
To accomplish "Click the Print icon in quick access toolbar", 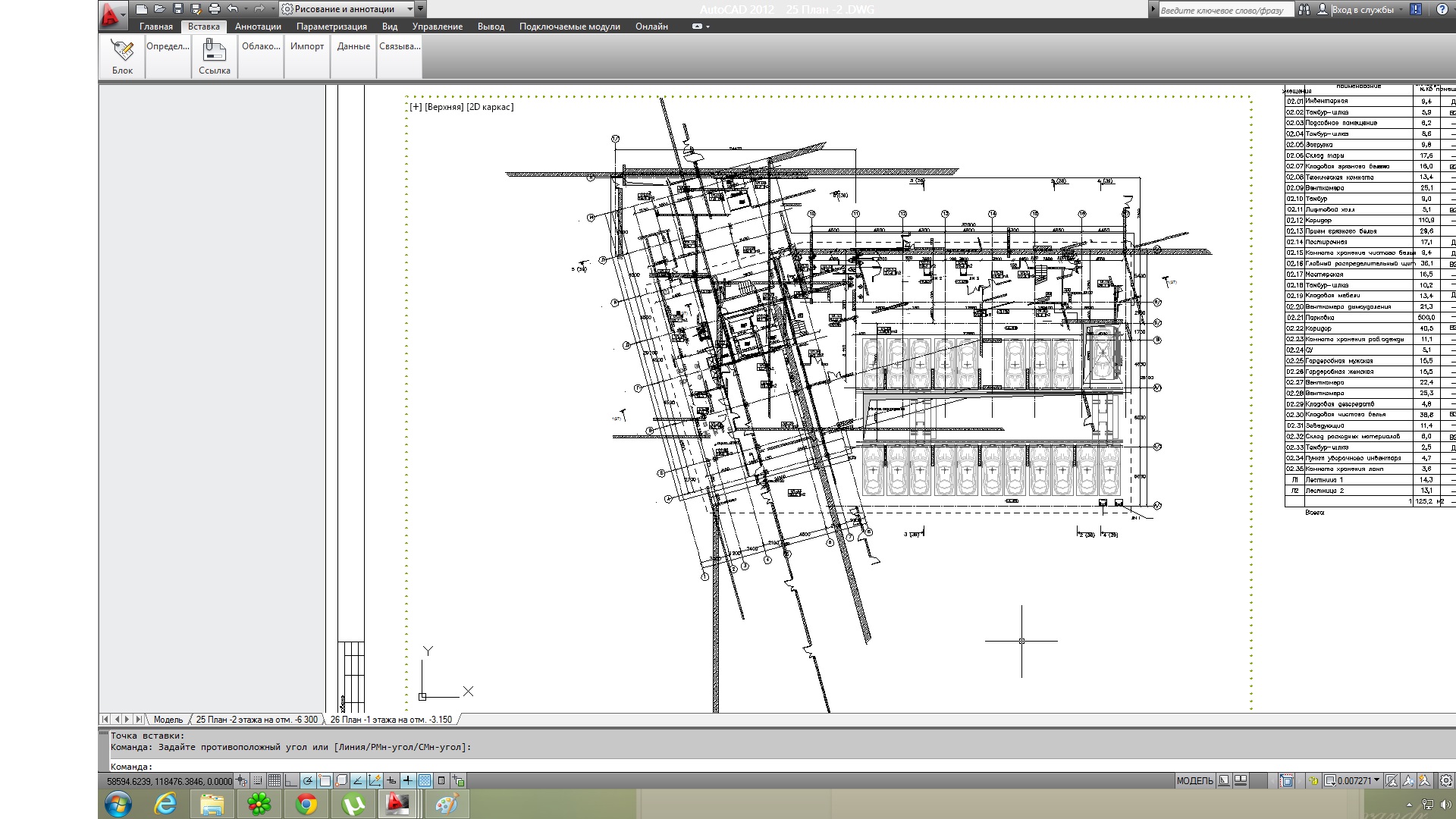I will (x=214, y=9).
